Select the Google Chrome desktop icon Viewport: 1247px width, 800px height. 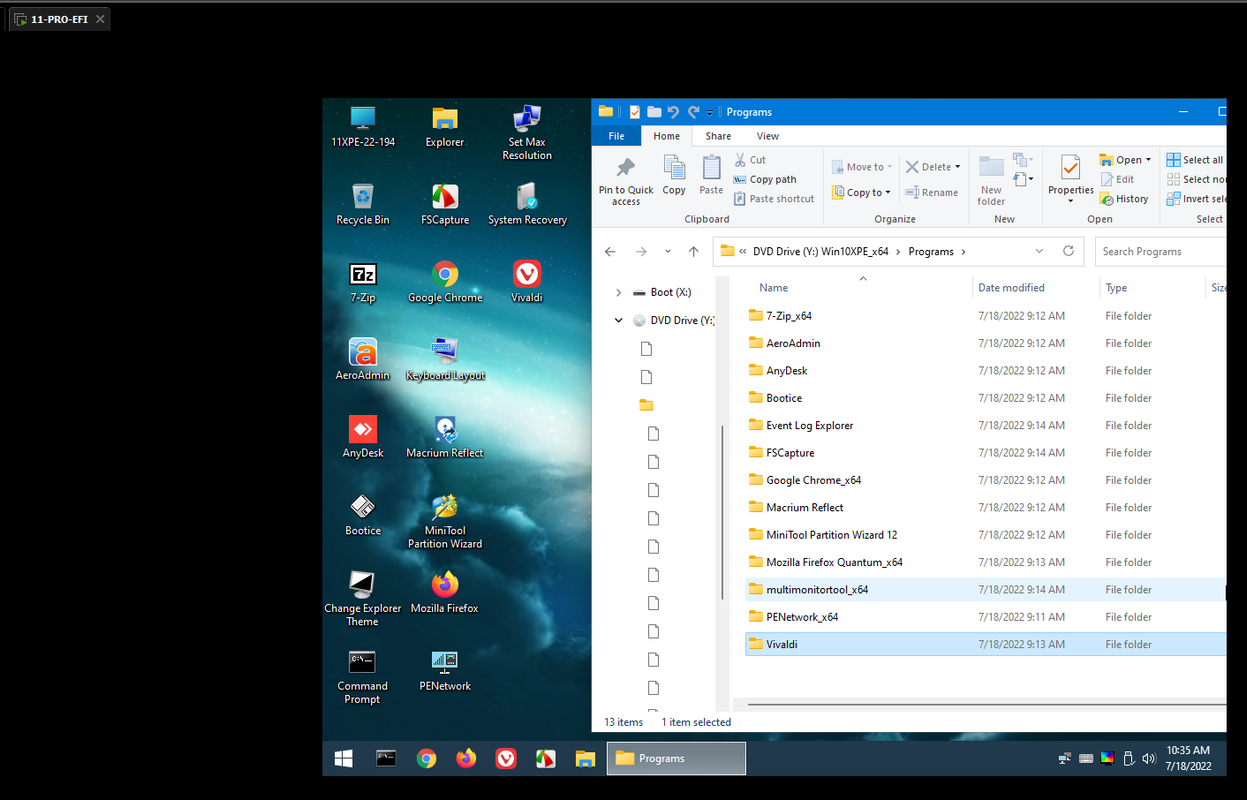(x=445, y=282)
